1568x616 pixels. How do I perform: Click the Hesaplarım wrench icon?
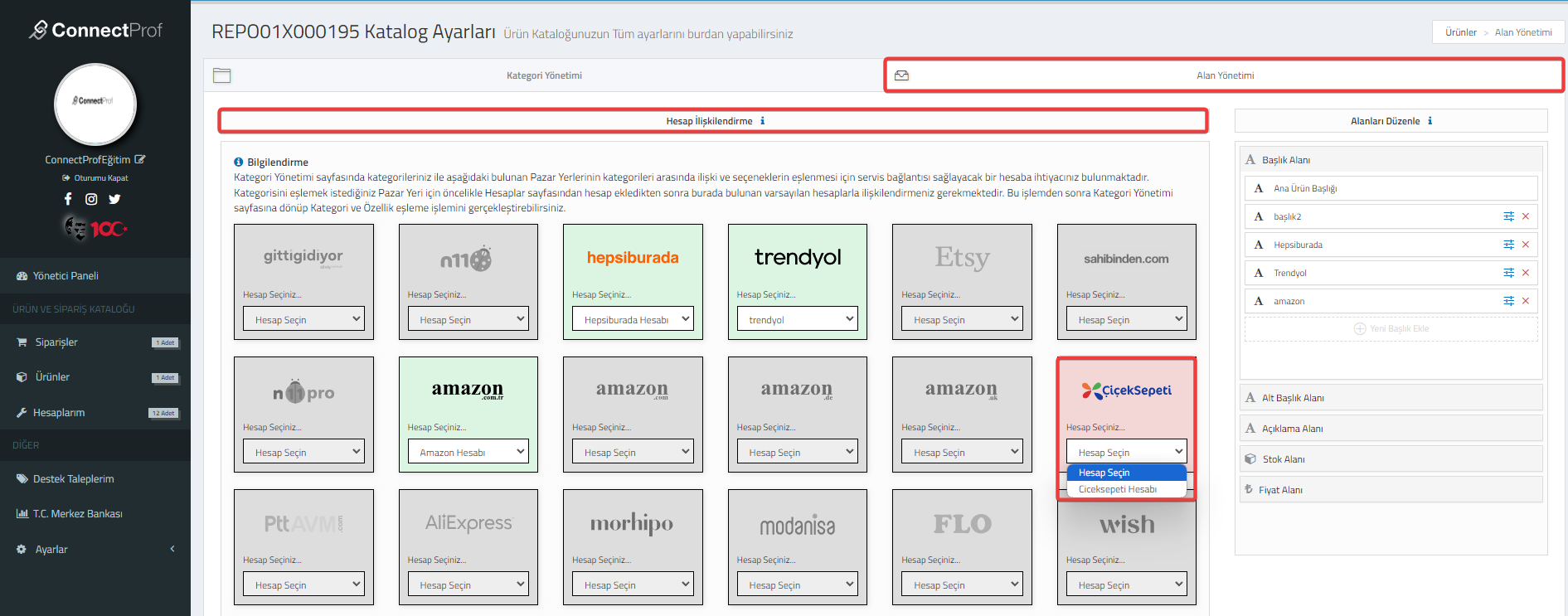tap(22, 413)
